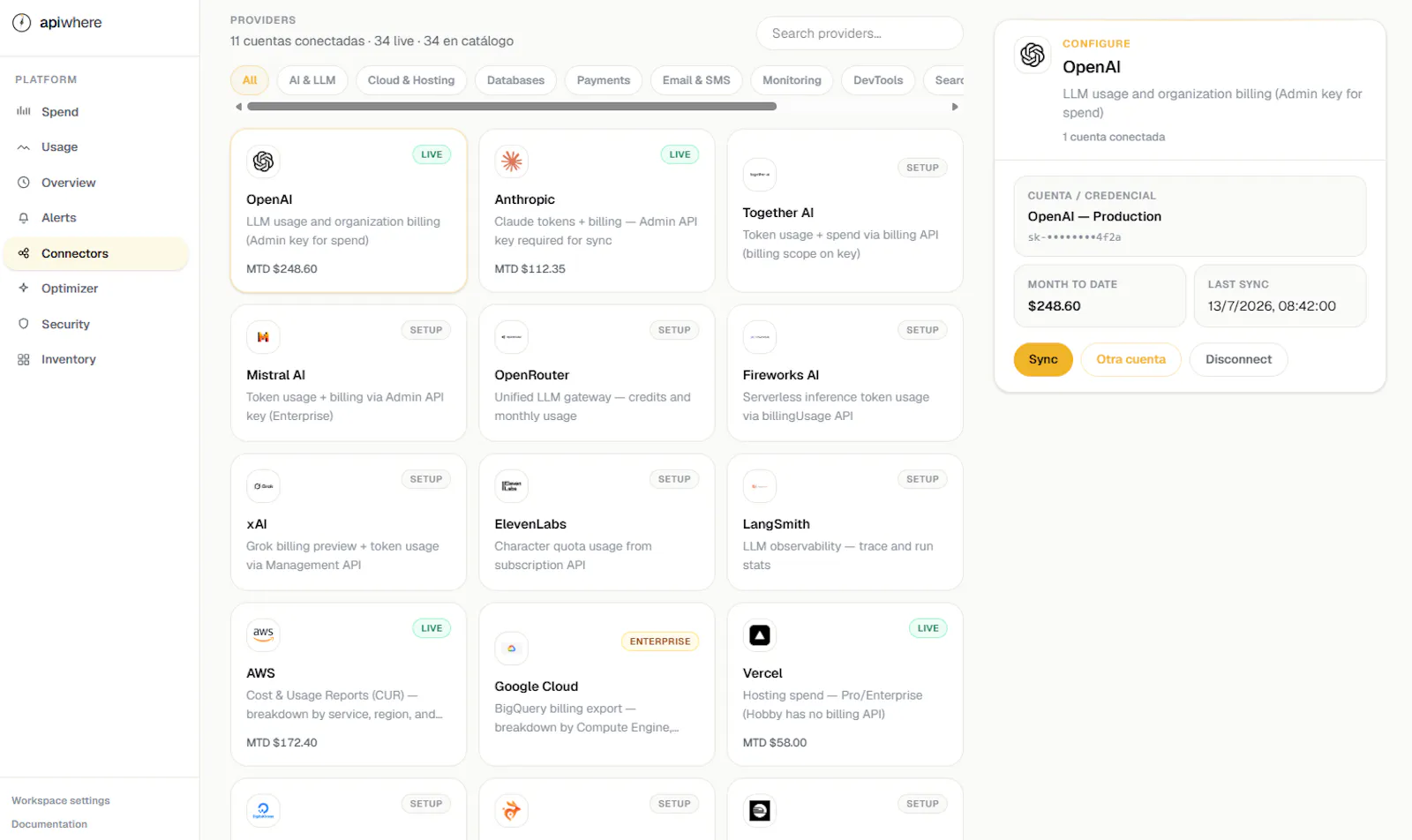The width and height of the screenshot is (1412, 840).
Task: Click the Inventory grid icon
Action: coord(24,359)
